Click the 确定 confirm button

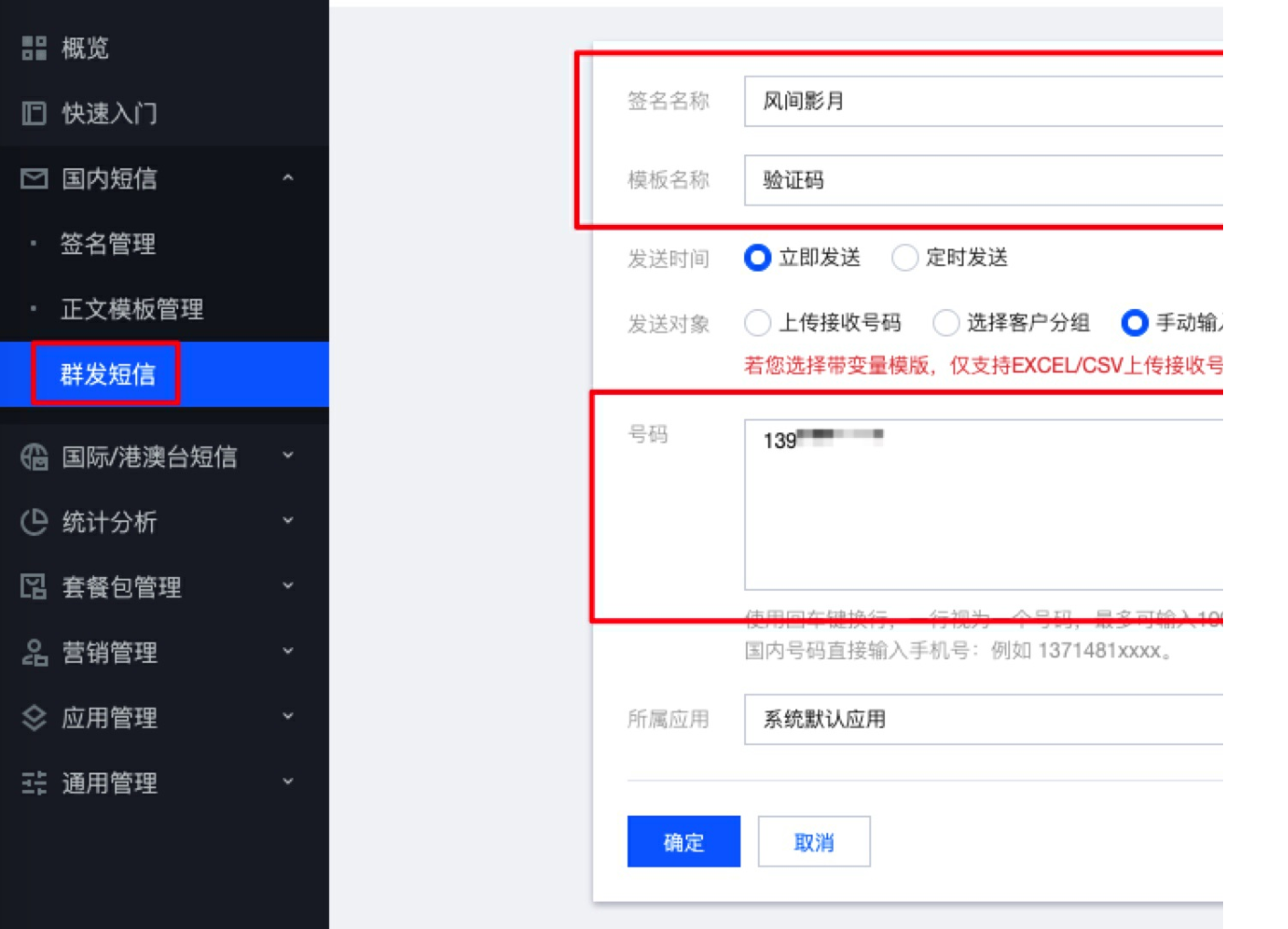684,841
